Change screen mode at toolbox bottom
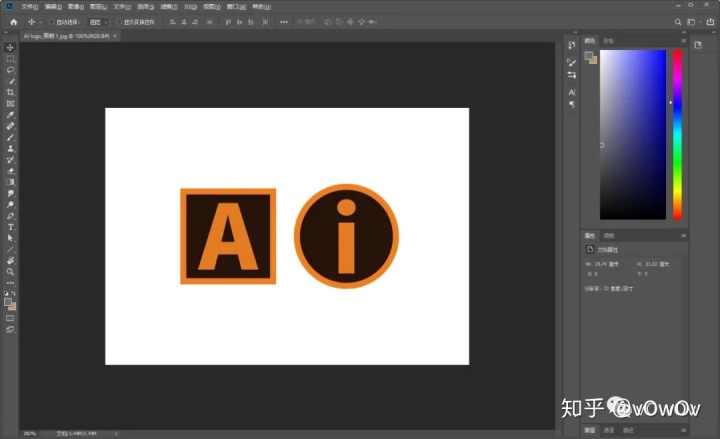This screenshot has width=720, height=439. tap(10, 329)
